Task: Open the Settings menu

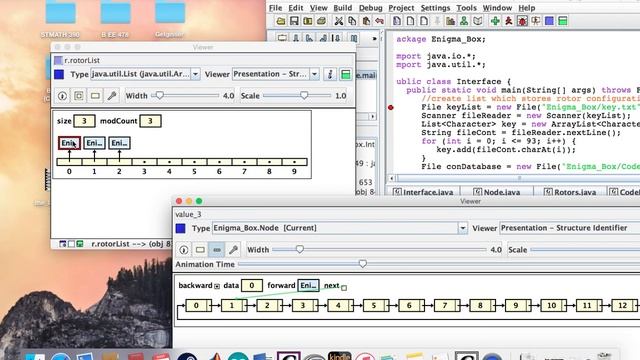Action: [x=436, y=8]
